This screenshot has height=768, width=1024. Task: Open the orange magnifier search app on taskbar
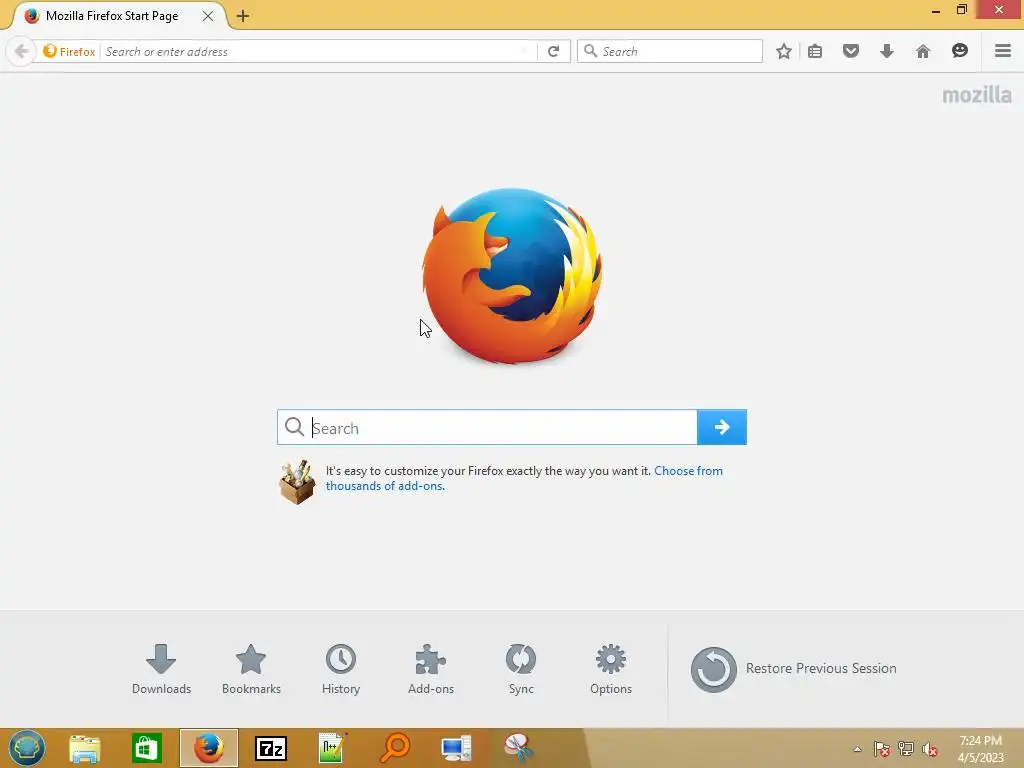[x=394, y=748]
